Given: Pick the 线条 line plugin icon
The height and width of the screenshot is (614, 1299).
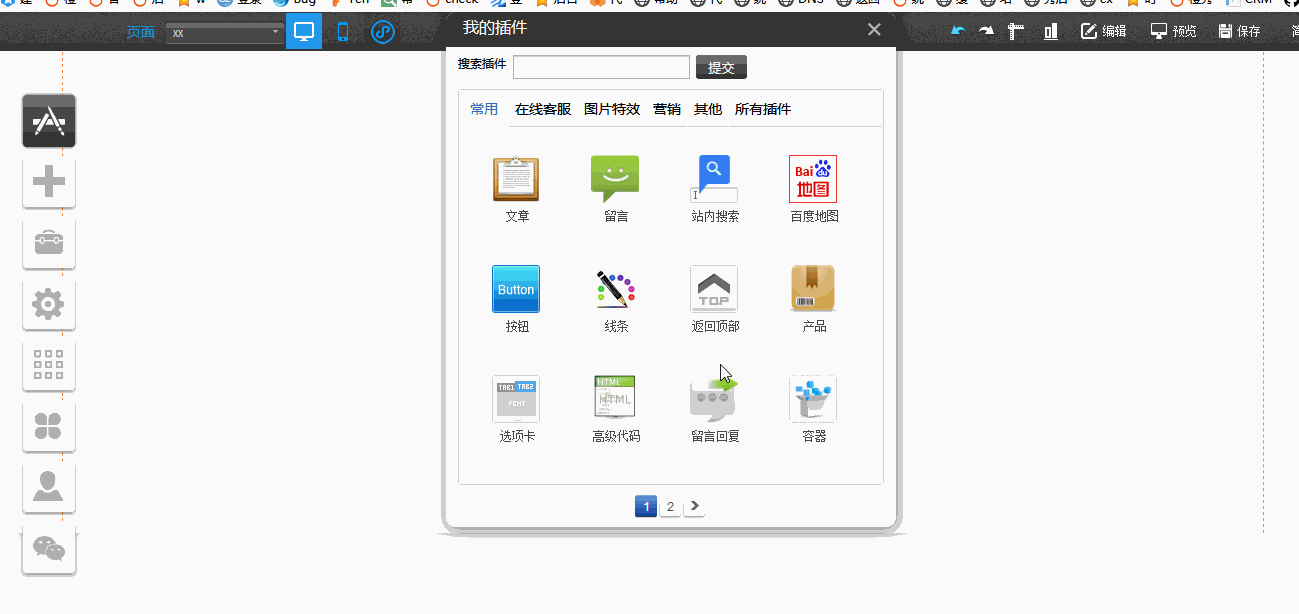Looking at the screenshot, I should point(615,289).
